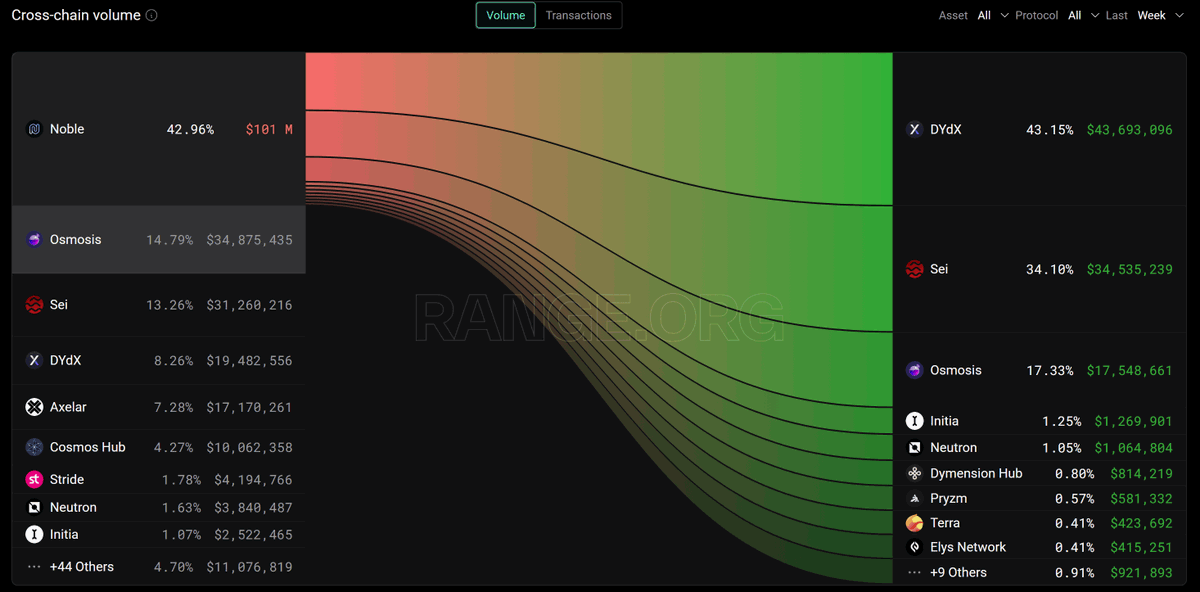This screenshot has height=592, width=1200.
Task: Expand the +44 Others source row
Action: point(159,567)
